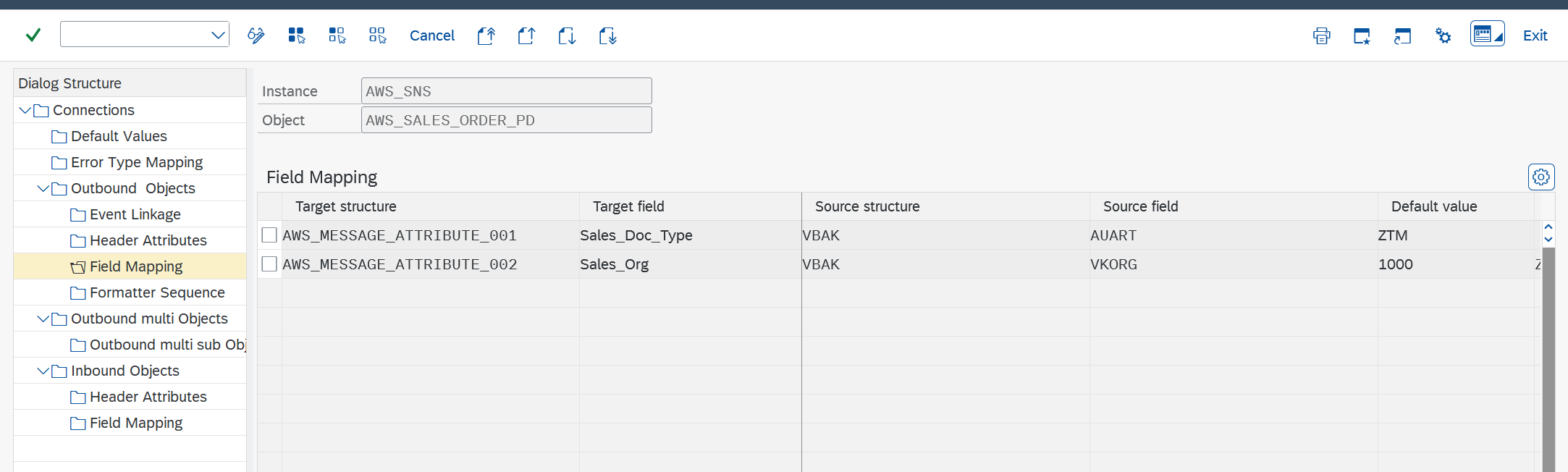Viewport: 1568px width, 472px height.
Task: Open Error Type Mapping folder
Action: click(x=137, y=162)
